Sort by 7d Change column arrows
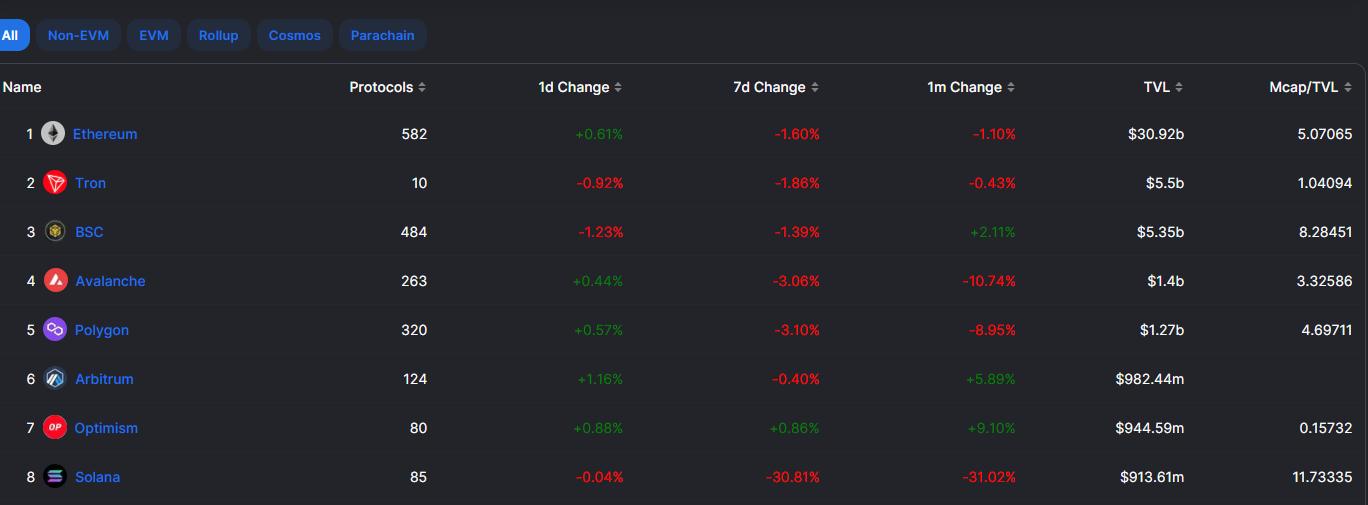 815,88
